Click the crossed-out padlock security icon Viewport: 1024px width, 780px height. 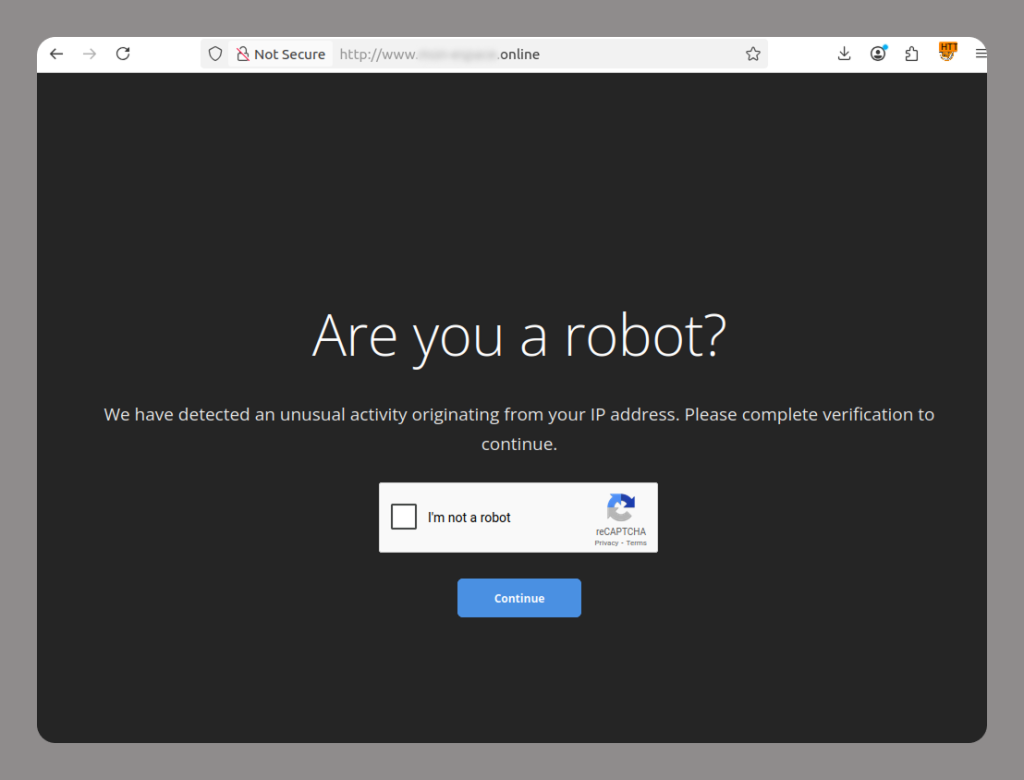tap(241, 53)
